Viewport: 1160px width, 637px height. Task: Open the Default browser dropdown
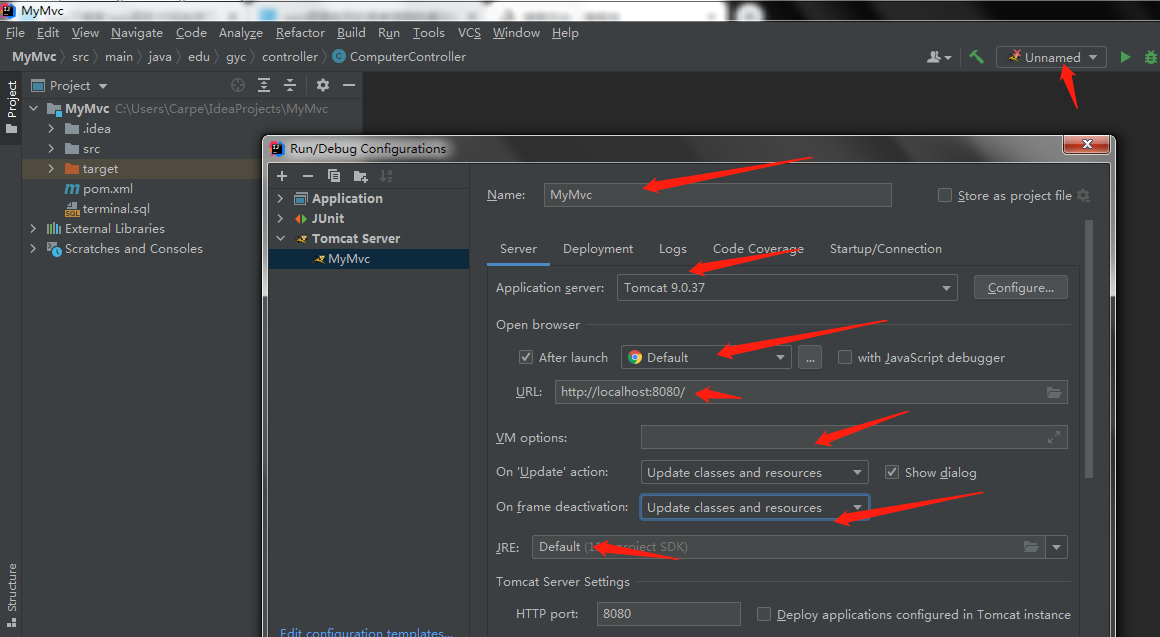[x=707, y=357]
